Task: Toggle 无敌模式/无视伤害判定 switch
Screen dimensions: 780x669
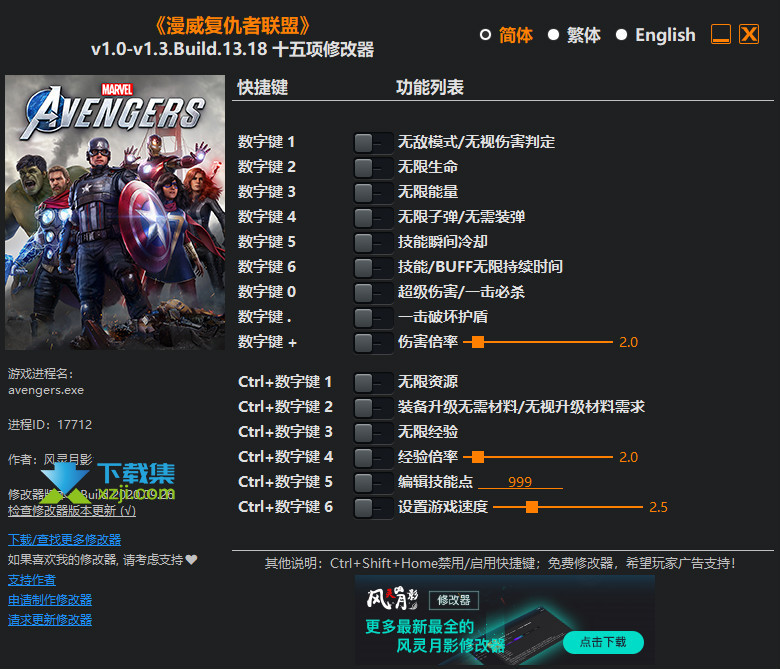Action: point(373,143)
